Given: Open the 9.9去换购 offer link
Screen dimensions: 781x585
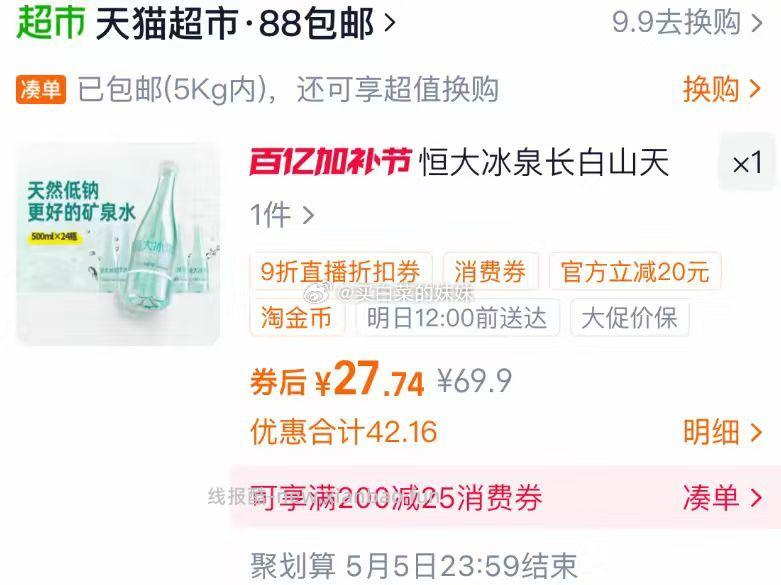Looking at the screenshot, I should coord(687,22).
